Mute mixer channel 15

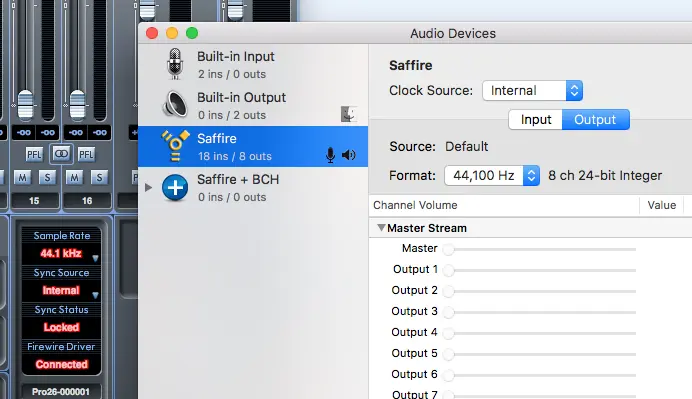[x=22, y=177]
